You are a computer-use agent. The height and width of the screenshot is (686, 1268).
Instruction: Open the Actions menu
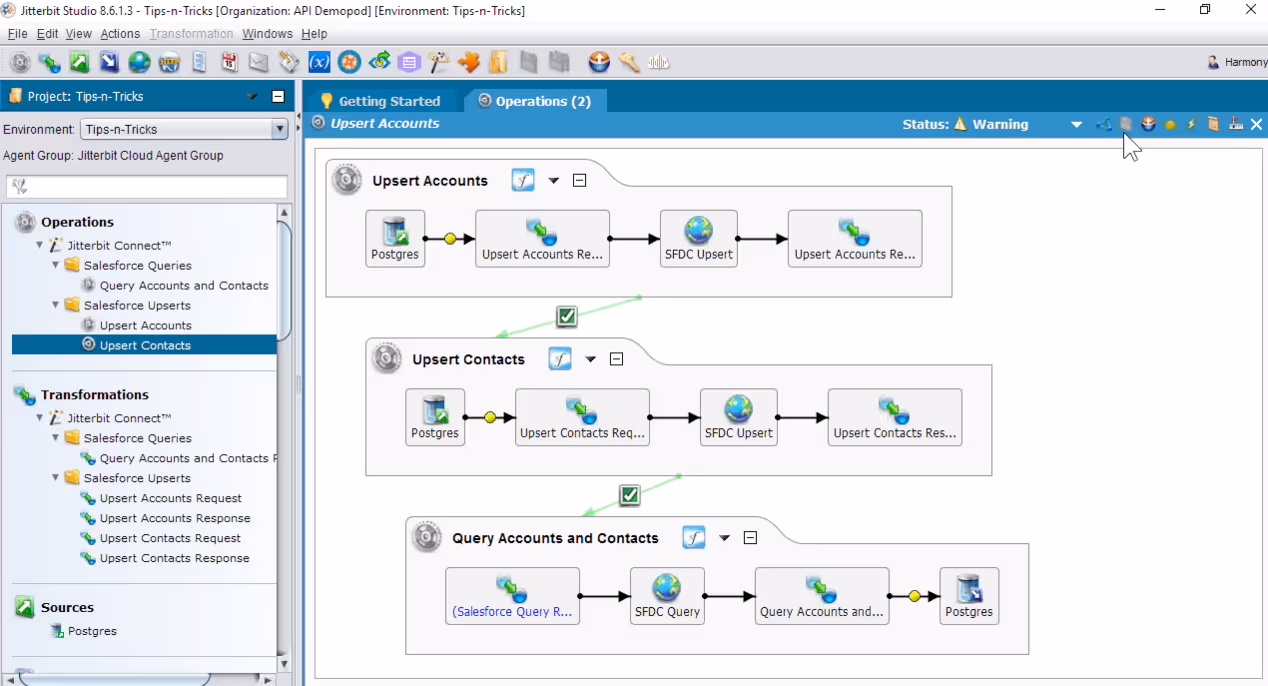tap(120, 34)
